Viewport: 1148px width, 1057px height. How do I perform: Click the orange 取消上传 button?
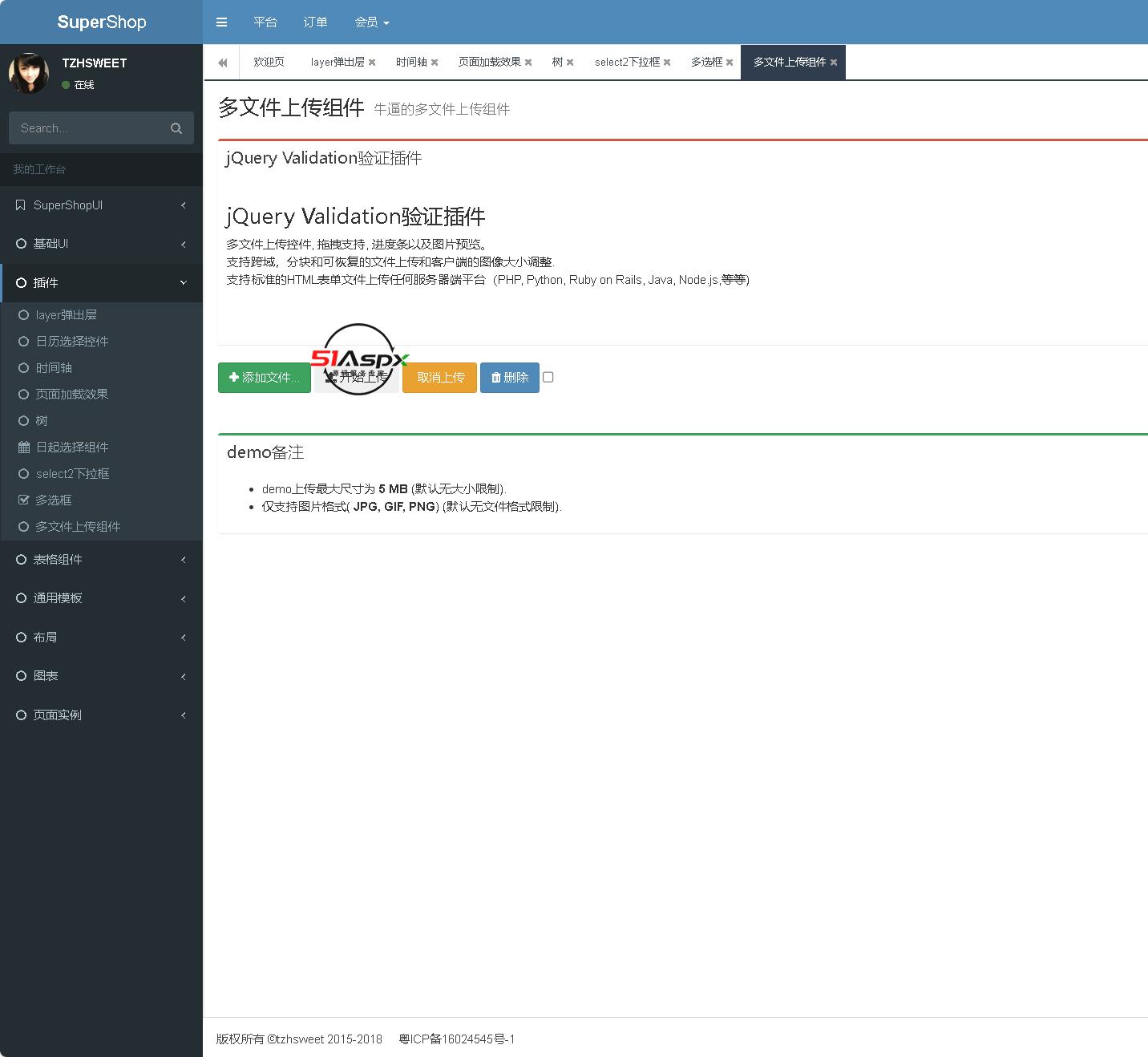tap(440, 378)
